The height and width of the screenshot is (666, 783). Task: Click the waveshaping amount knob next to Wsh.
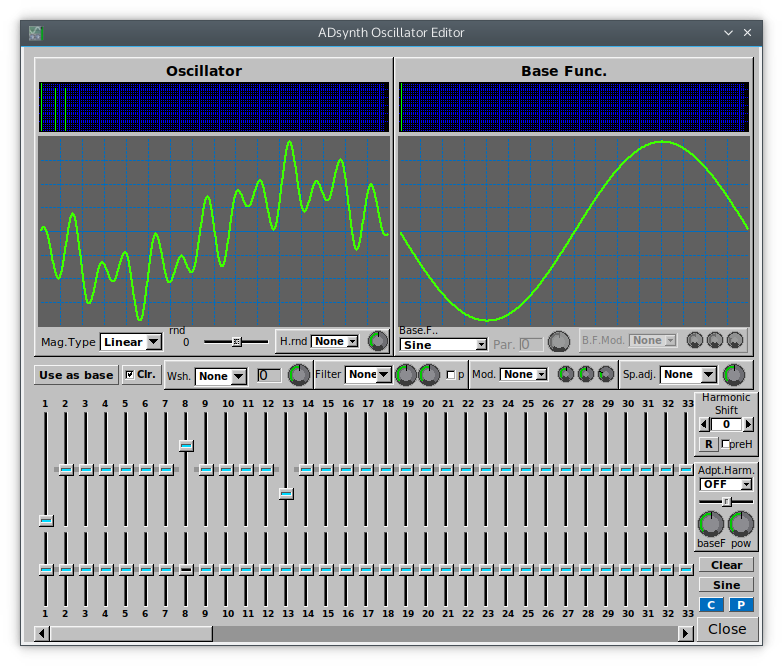299,375
